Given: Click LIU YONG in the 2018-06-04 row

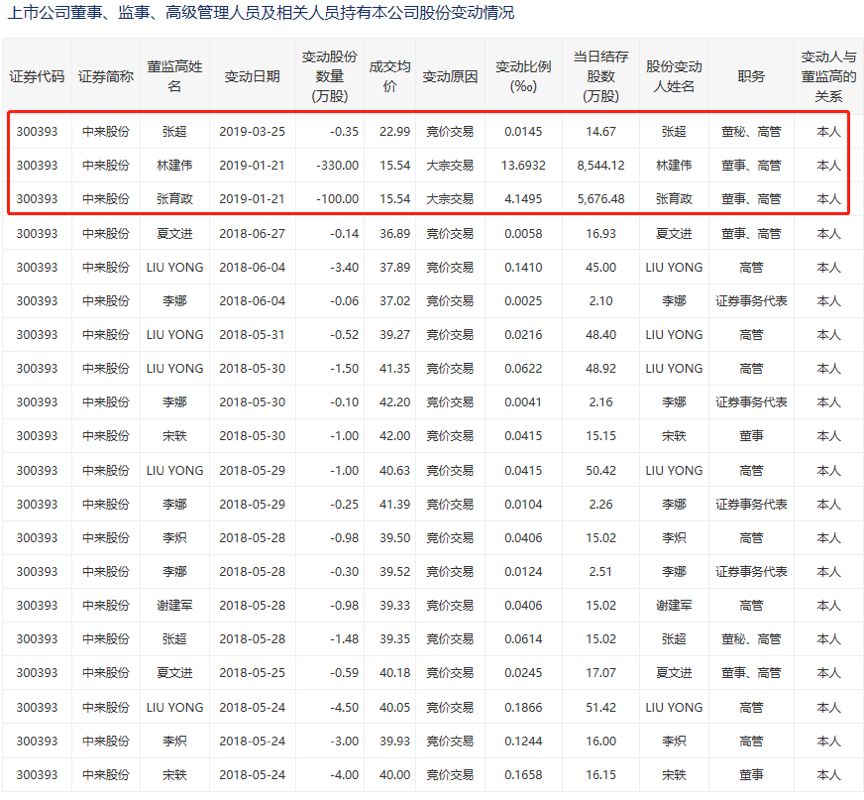Looking at the screenshot, I should pos(177,267).
